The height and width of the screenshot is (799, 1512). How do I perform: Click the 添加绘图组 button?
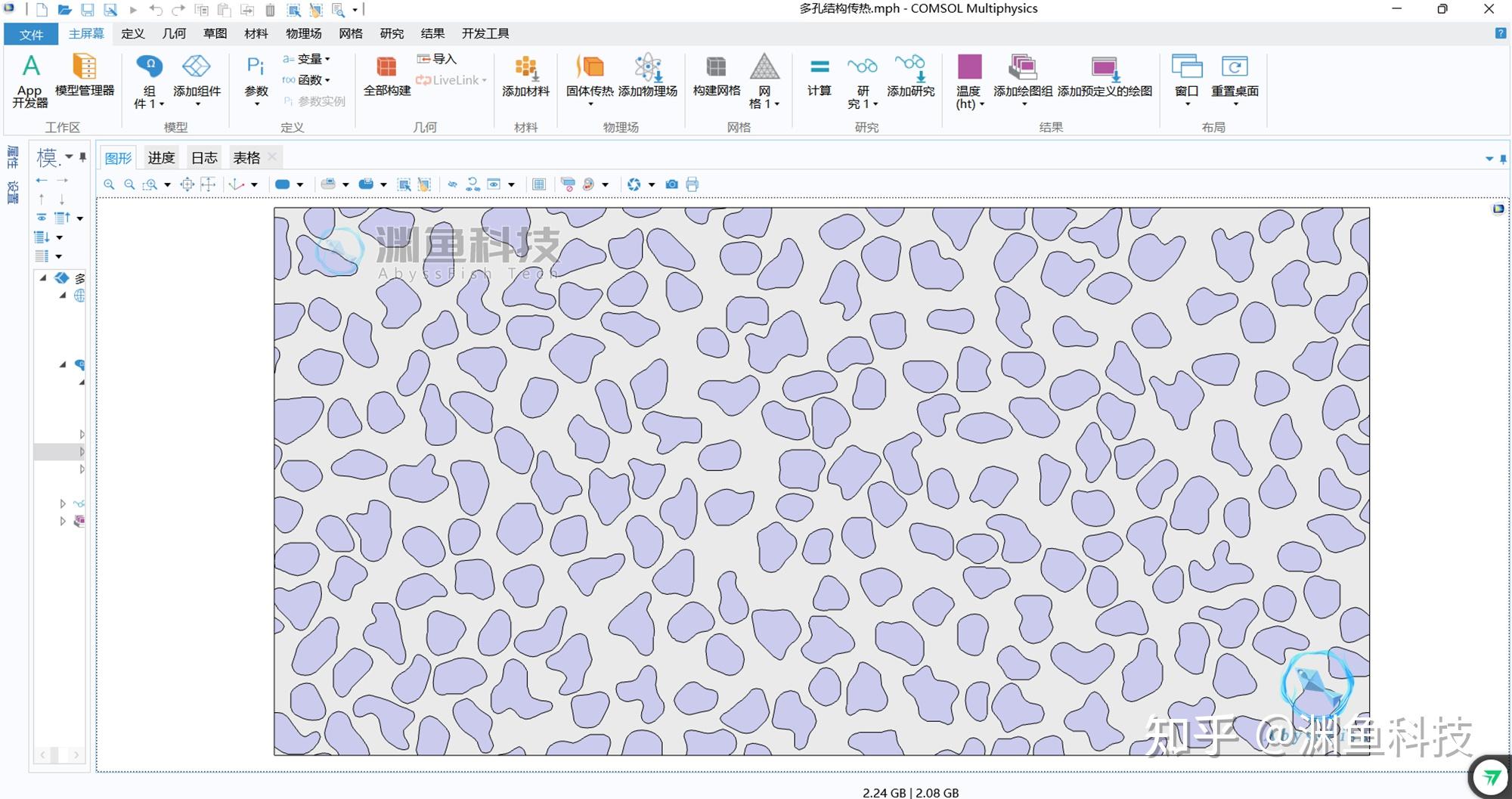coord(1023,79)
